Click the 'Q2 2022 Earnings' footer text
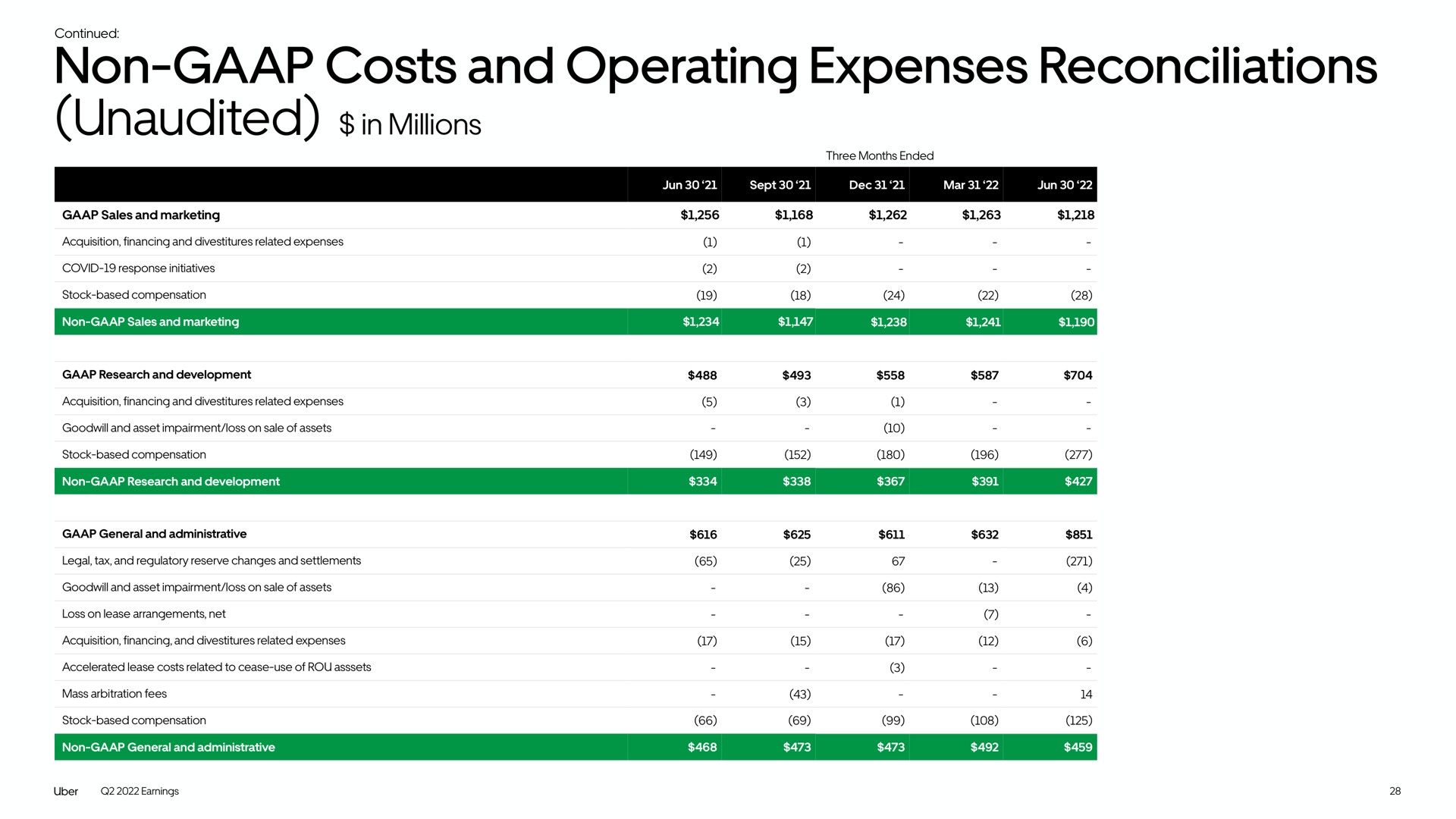The image size is (1456, 819). pos(140,791)
